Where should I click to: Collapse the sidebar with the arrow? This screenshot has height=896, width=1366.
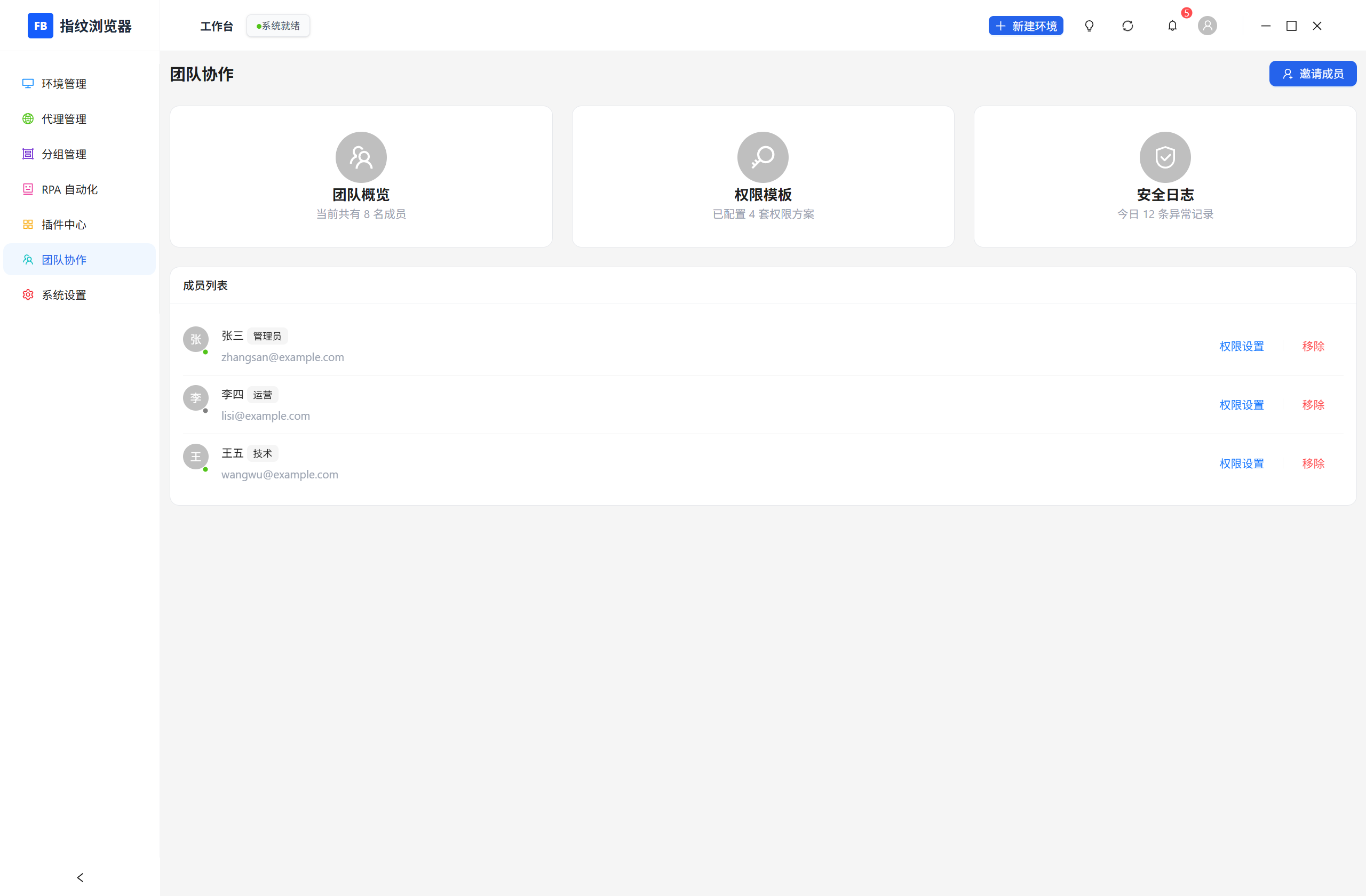[x=80, y=877]
